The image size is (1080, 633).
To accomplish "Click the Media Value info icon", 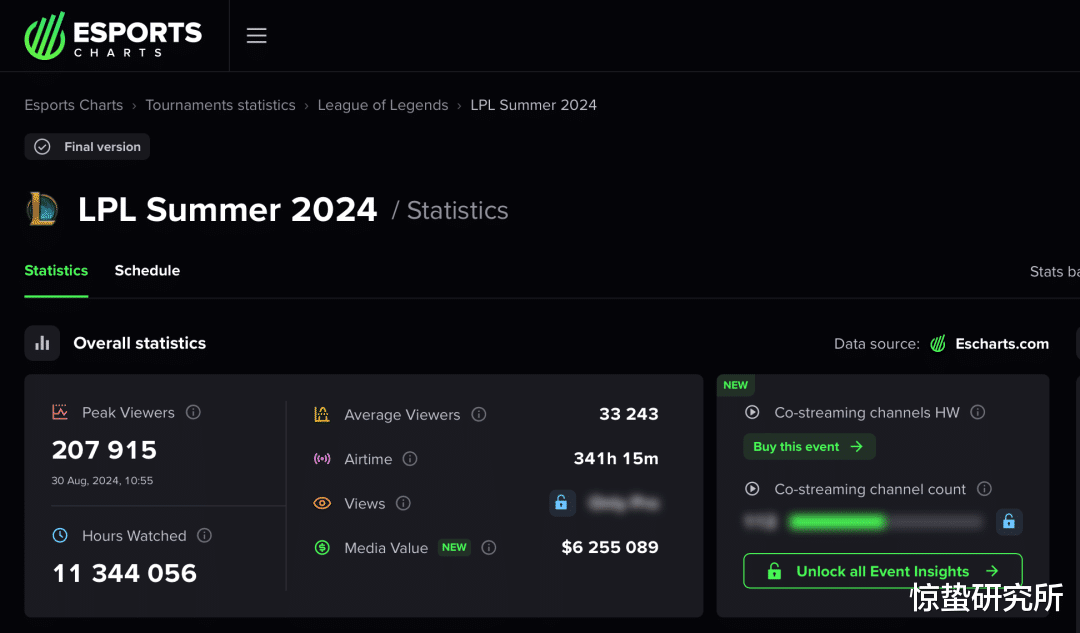I will [x=489, y=547].
